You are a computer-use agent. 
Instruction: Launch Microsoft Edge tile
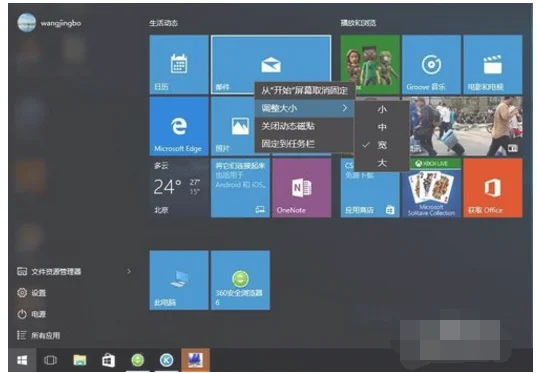coord(179,126)
